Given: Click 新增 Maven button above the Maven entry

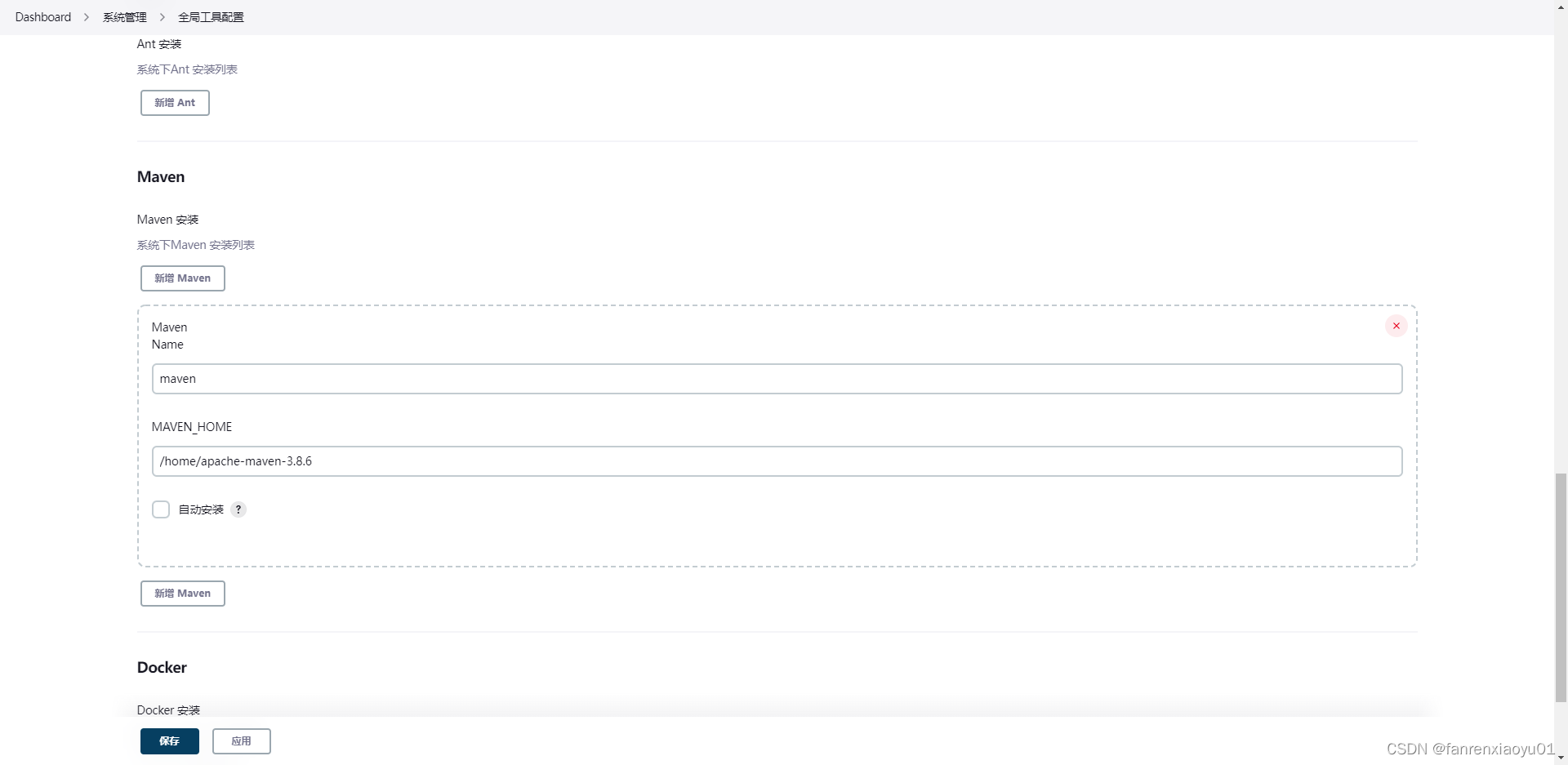Looking at the screenshot, I should tap(183, 278).
